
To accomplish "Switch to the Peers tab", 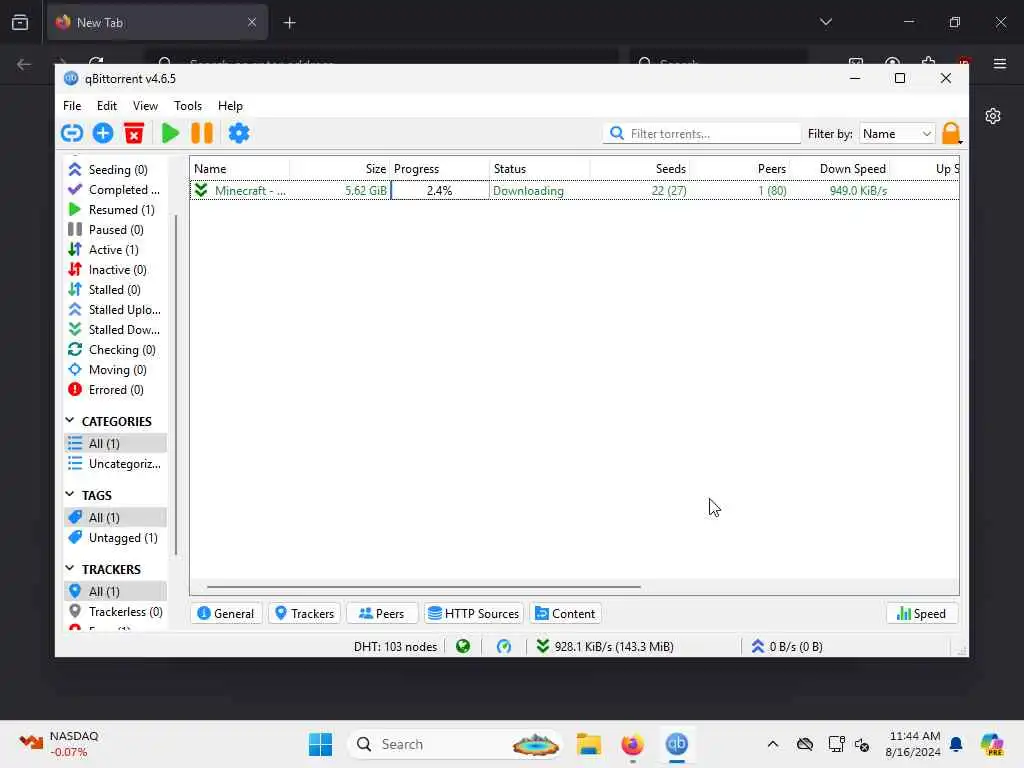I will tap(381, 614).
